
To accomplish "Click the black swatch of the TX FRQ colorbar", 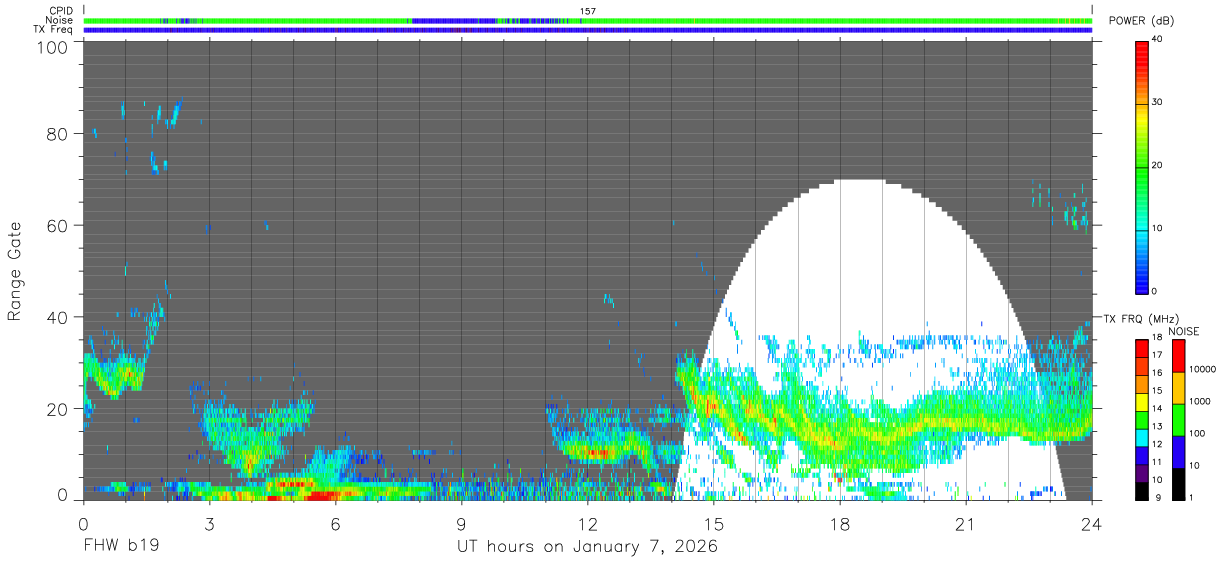I will point(1141,491).
